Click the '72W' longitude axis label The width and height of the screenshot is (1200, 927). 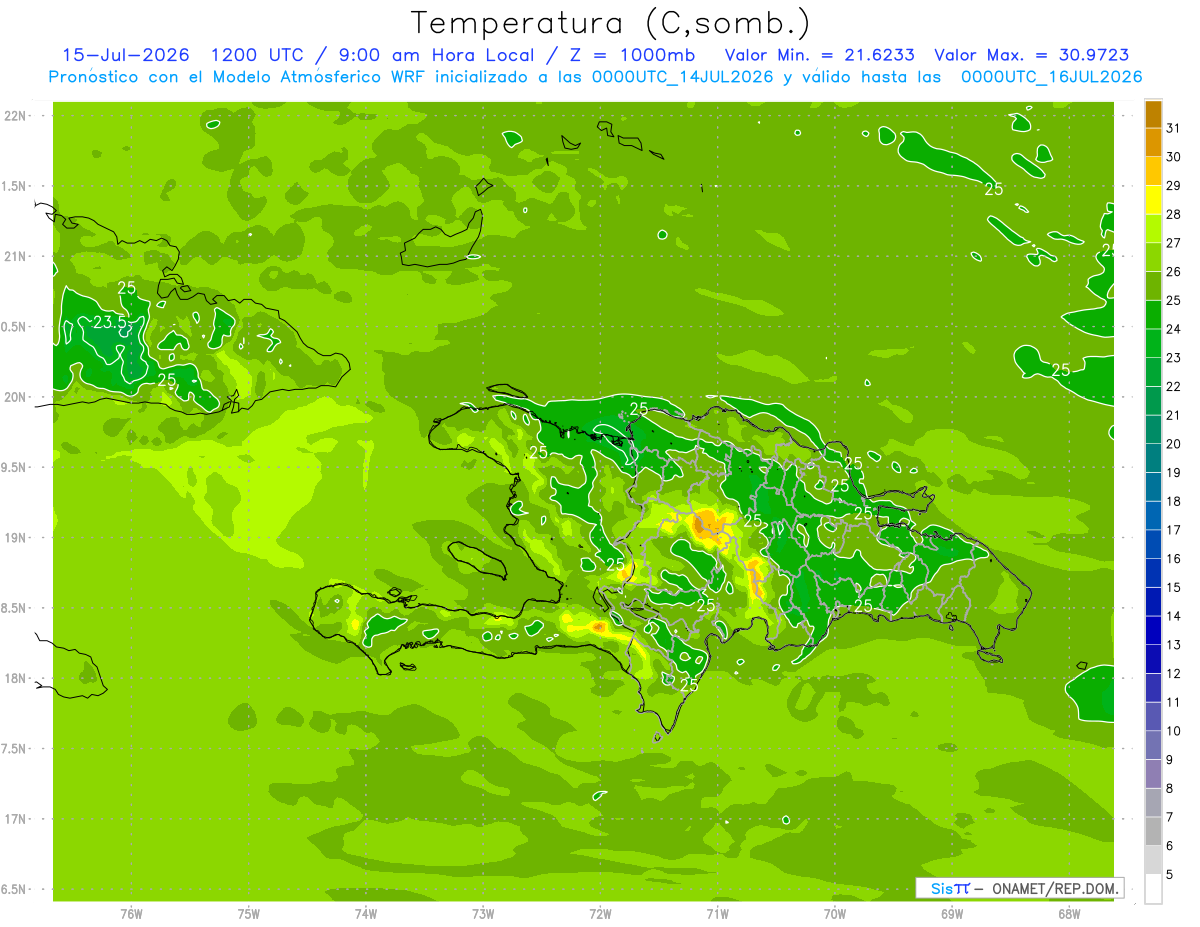(600, 912)
